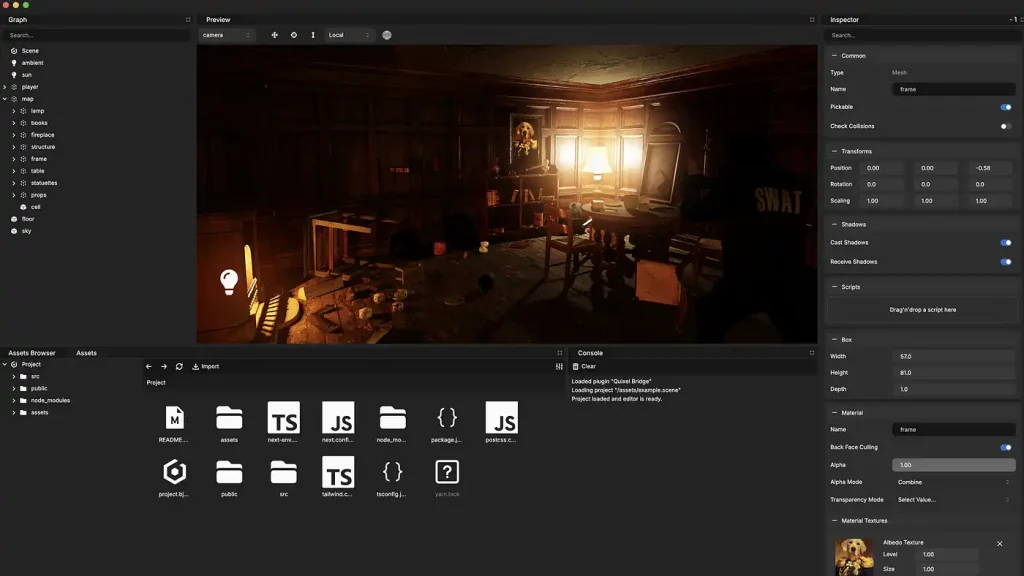This screenshot has height=576, width=1024.
Task: Clear the console output
Action: (x=584, y=367)
